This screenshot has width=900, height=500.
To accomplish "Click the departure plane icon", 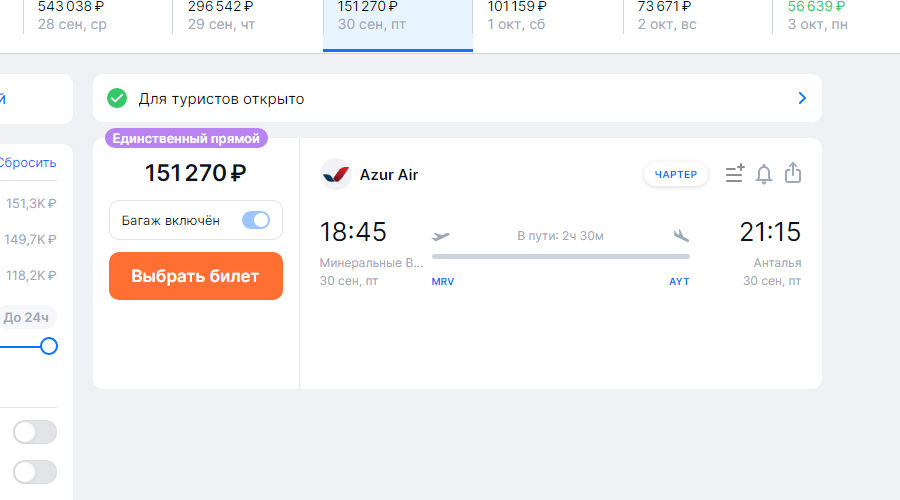I will [441, 236].
